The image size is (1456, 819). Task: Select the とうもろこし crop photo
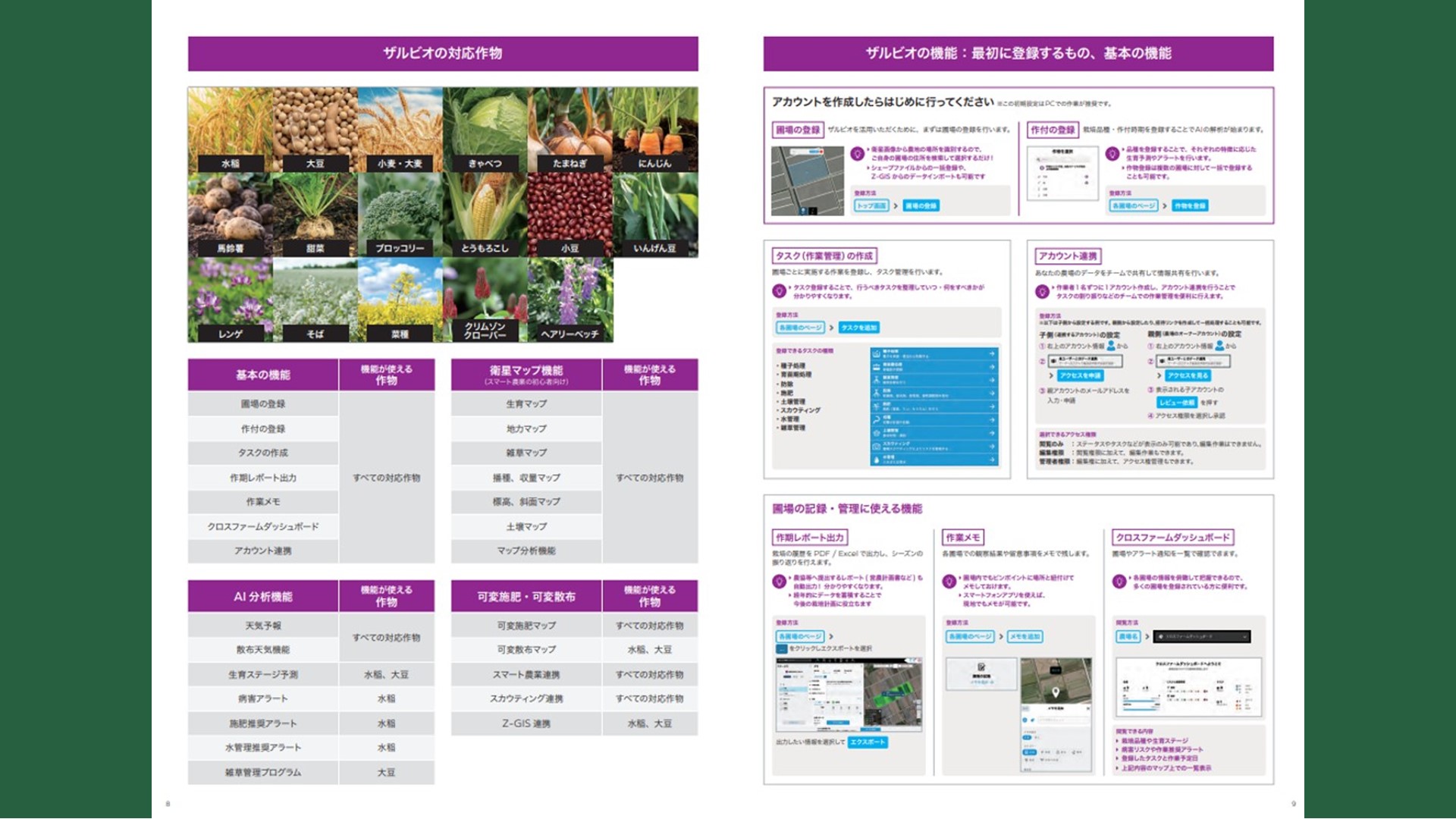[x=485, y=215]
